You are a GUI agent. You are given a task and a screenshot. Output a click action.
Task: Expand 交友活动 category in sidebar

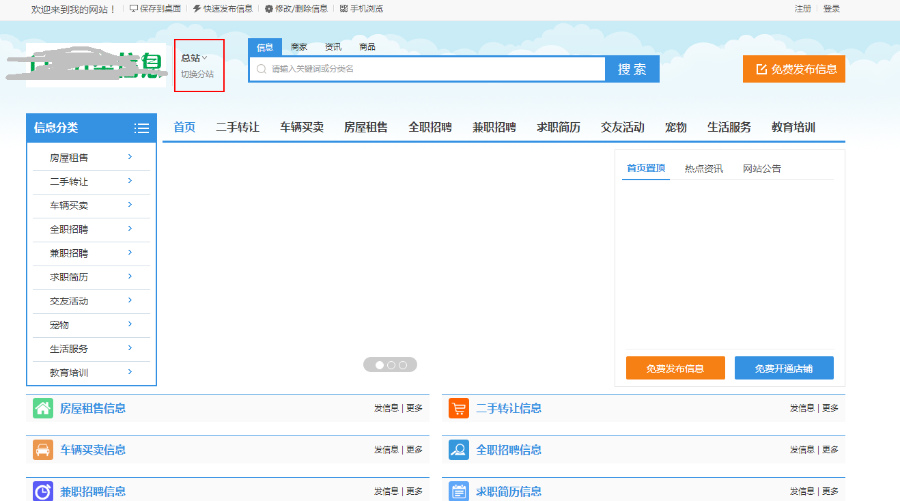pyautogui.click(x=91, y=301)
